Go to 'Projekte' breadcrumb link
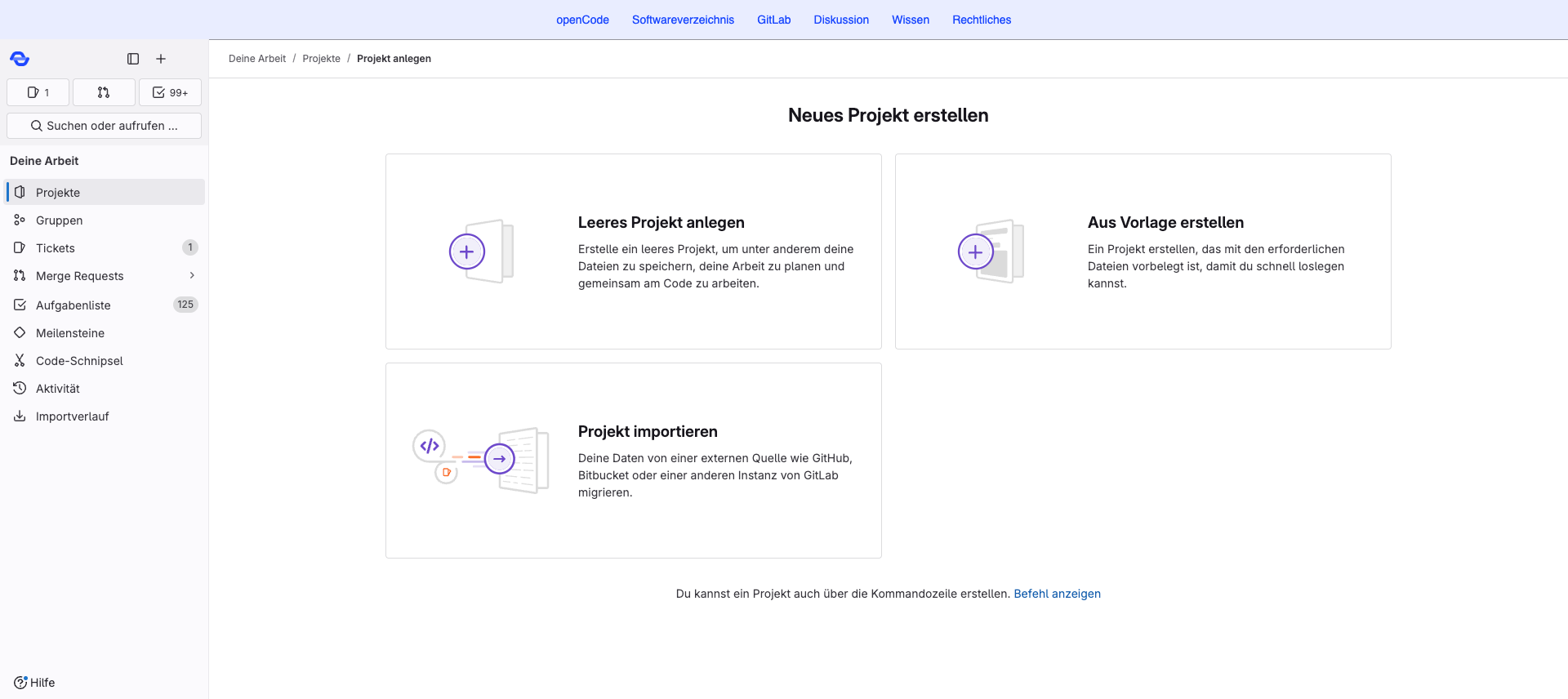This screenshot has height=699, width=1568. click(321, 59)
